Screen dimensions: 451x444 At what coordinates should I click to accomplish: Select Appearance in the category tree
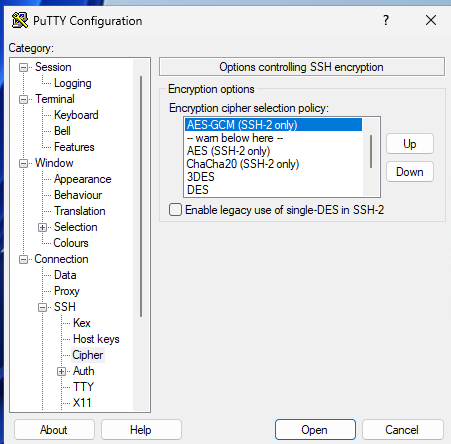click(83, 179)
